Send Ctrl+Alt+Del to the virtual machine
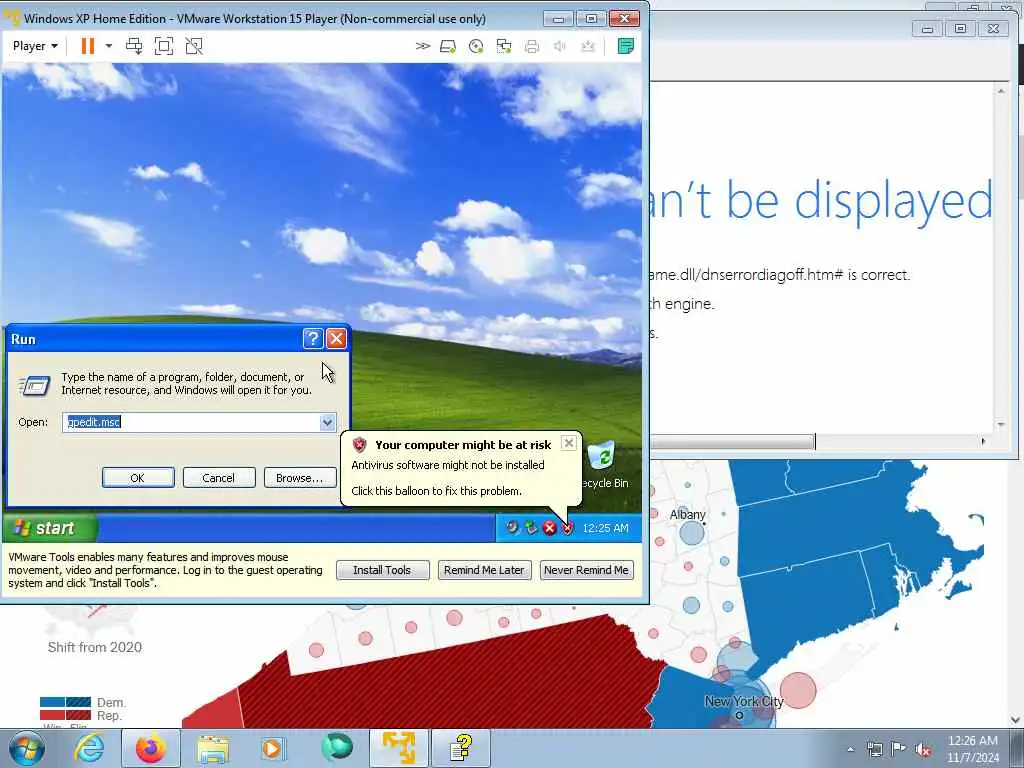 pos(135,46)
